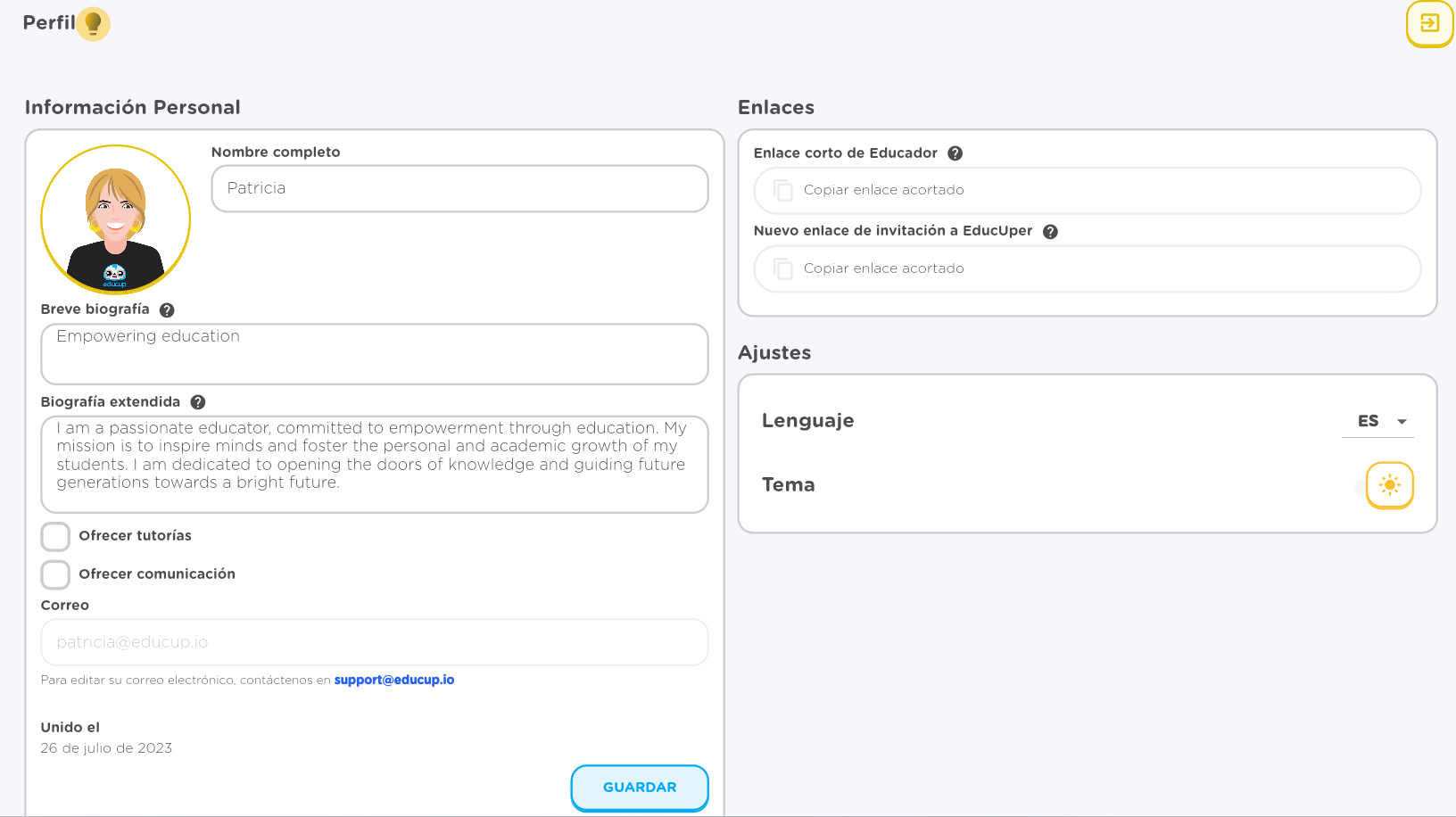Click the Breve biografía text box
Viewport: 1456px width, 817px height.
pyautogui.click(x=375, y=354)
